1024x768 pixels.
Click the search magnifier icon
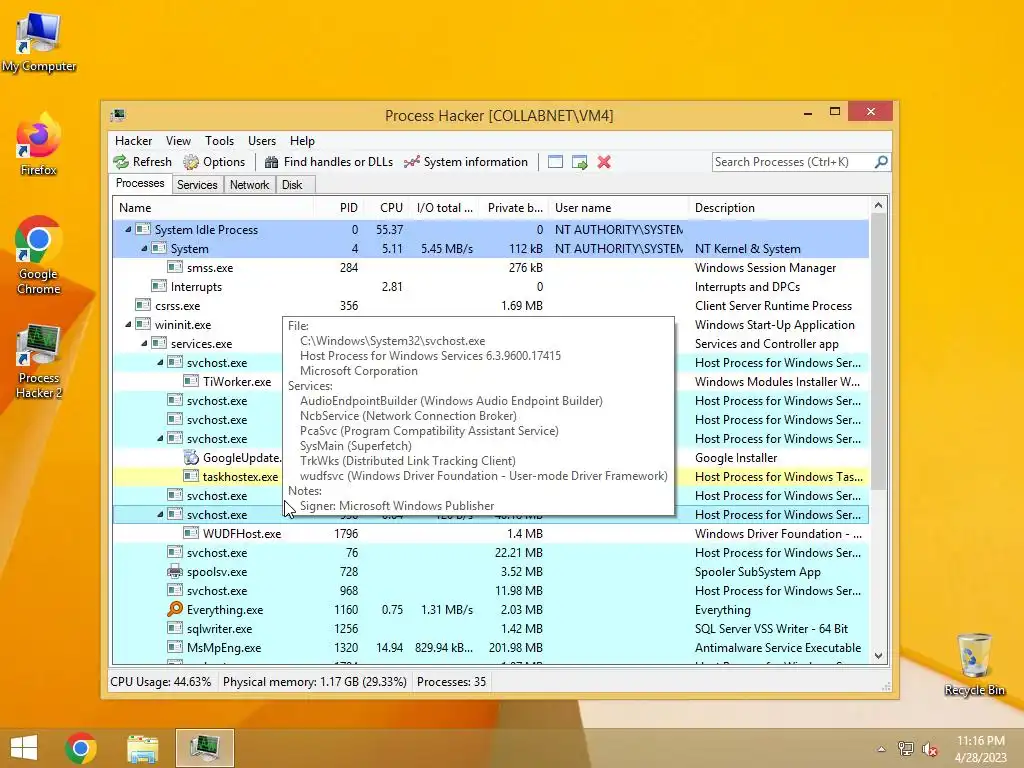tap(881, 161)
